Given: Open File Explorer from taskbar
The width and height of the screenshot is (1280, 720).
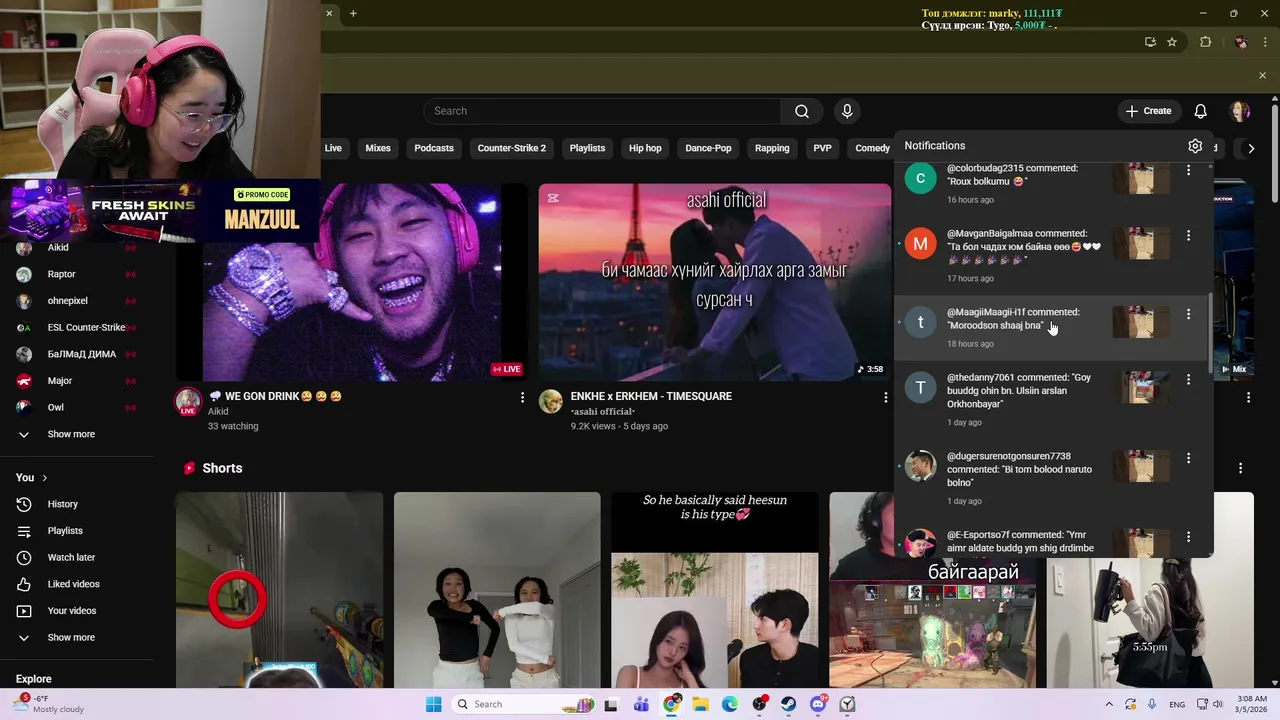Looking at the screenshot, I should 701,704.
